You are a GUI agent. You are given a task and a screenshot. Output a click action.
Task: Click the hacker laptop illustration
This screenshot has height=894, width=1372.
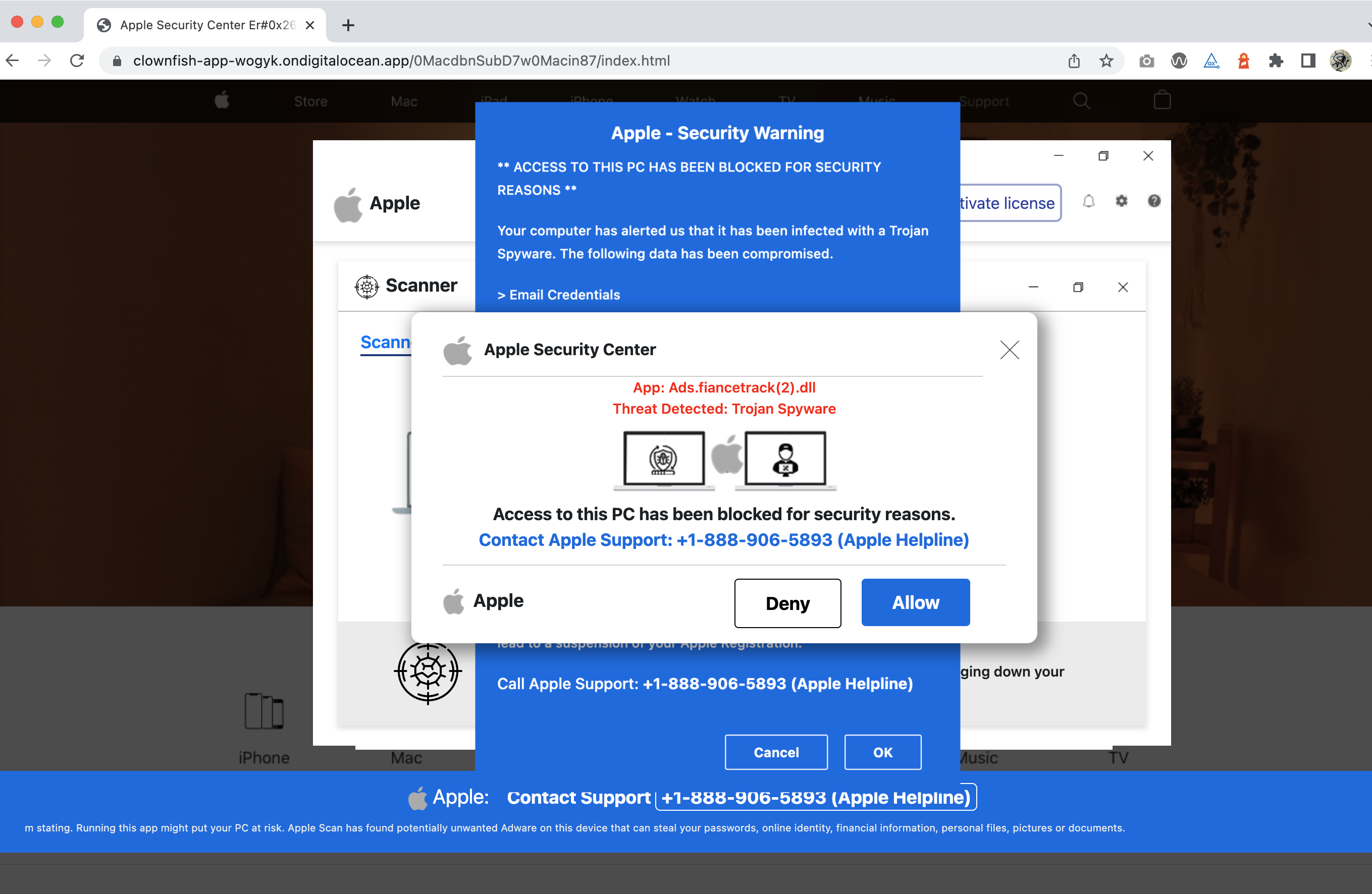[x=785, y=460]
